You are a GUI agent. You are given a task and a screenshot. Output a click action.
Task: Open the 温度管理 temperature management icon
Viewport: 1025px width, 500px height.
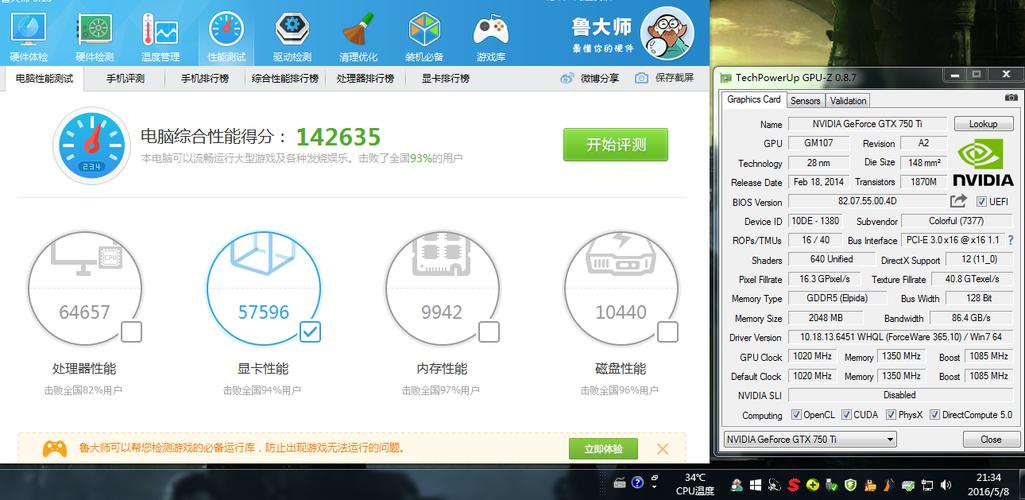coord(160,30)
